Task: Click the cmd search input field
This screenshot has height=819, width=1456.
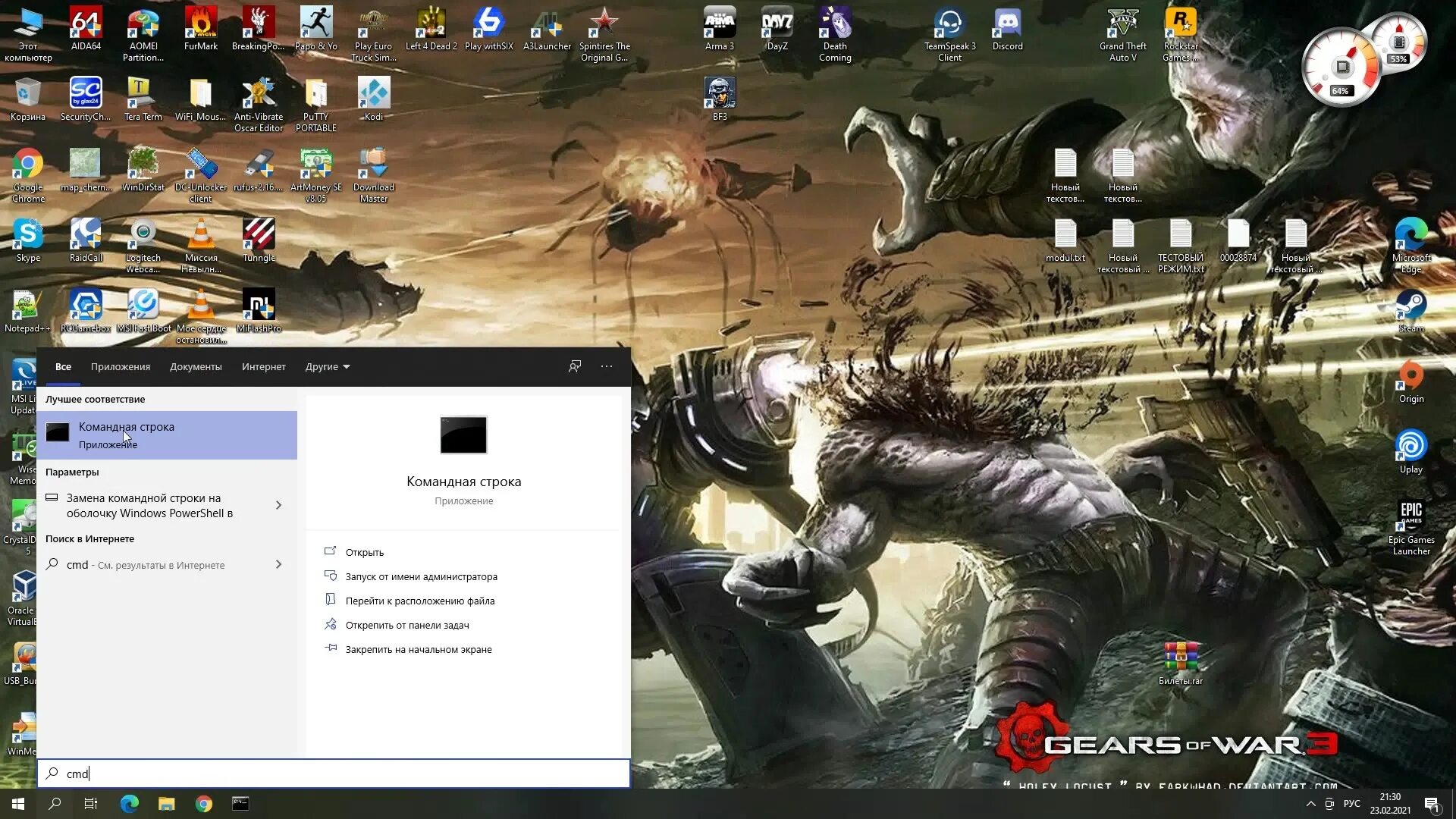Action: coord(334,773)
